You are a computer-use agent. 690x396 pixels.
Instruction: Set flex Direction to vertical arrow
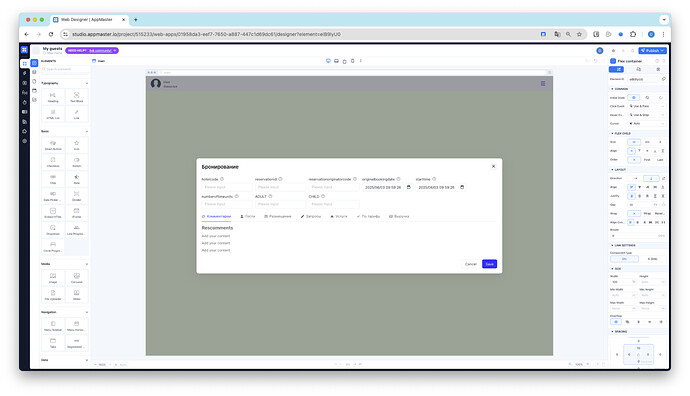[x=651, y=178]
